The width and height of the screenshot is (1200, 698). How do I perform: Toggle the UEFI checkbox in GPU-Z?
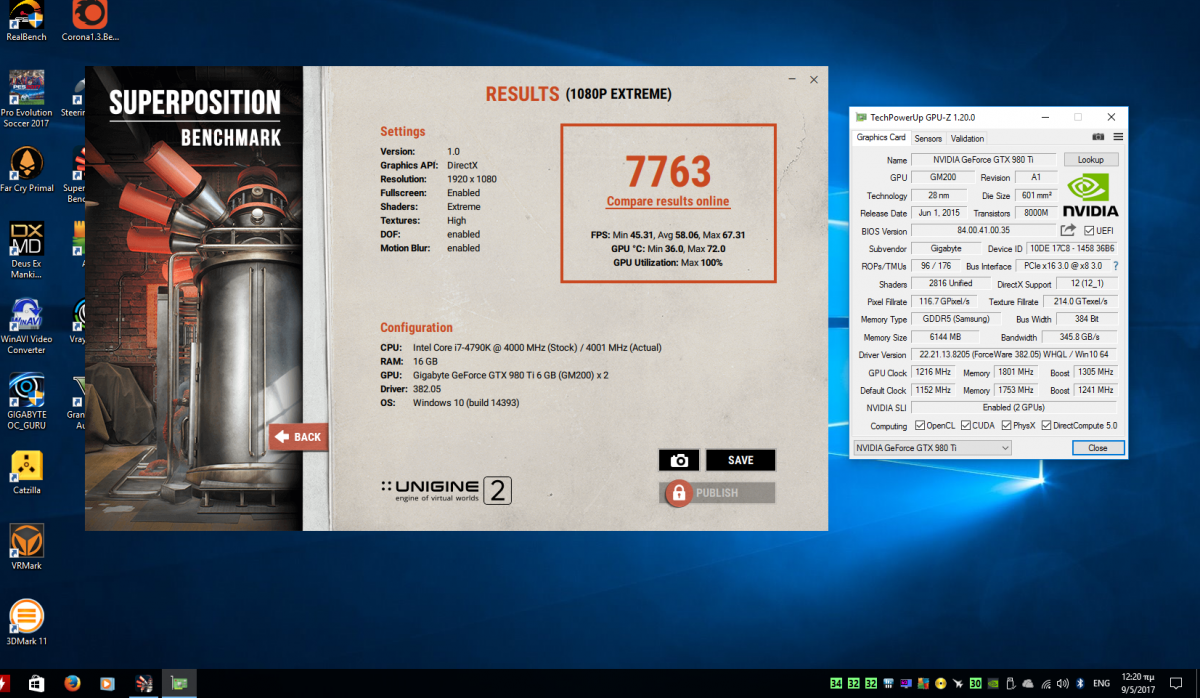pos(1089,230)
